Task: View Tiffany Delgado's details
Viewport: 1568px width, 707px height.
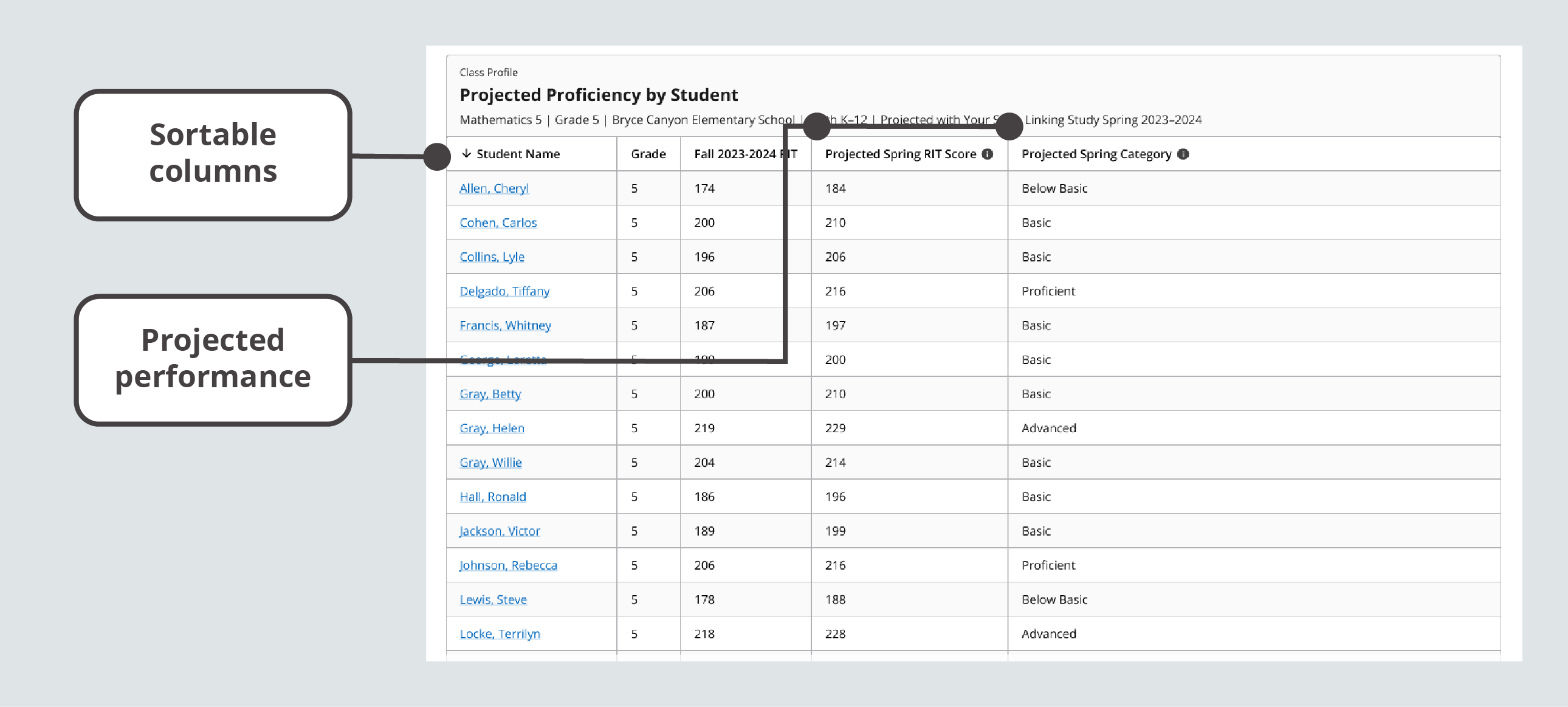Action: 504,291
